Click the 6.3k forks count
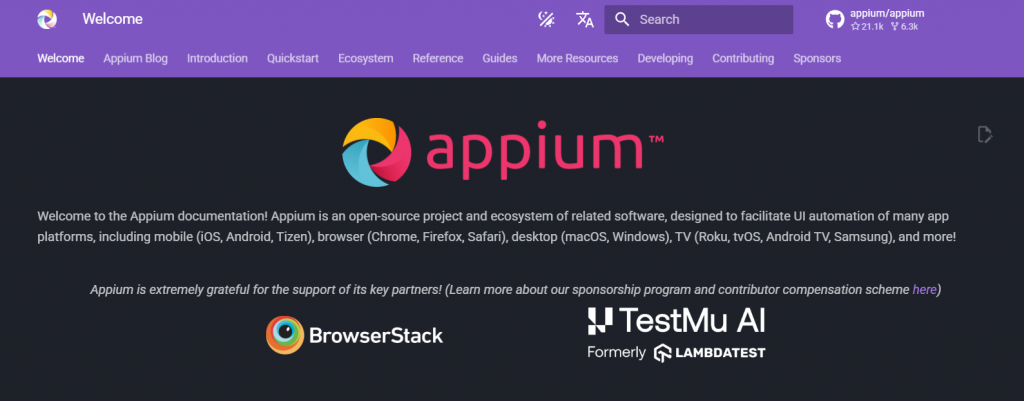The height and width of the screenshot is (401, 1024). tap(904, 27)
